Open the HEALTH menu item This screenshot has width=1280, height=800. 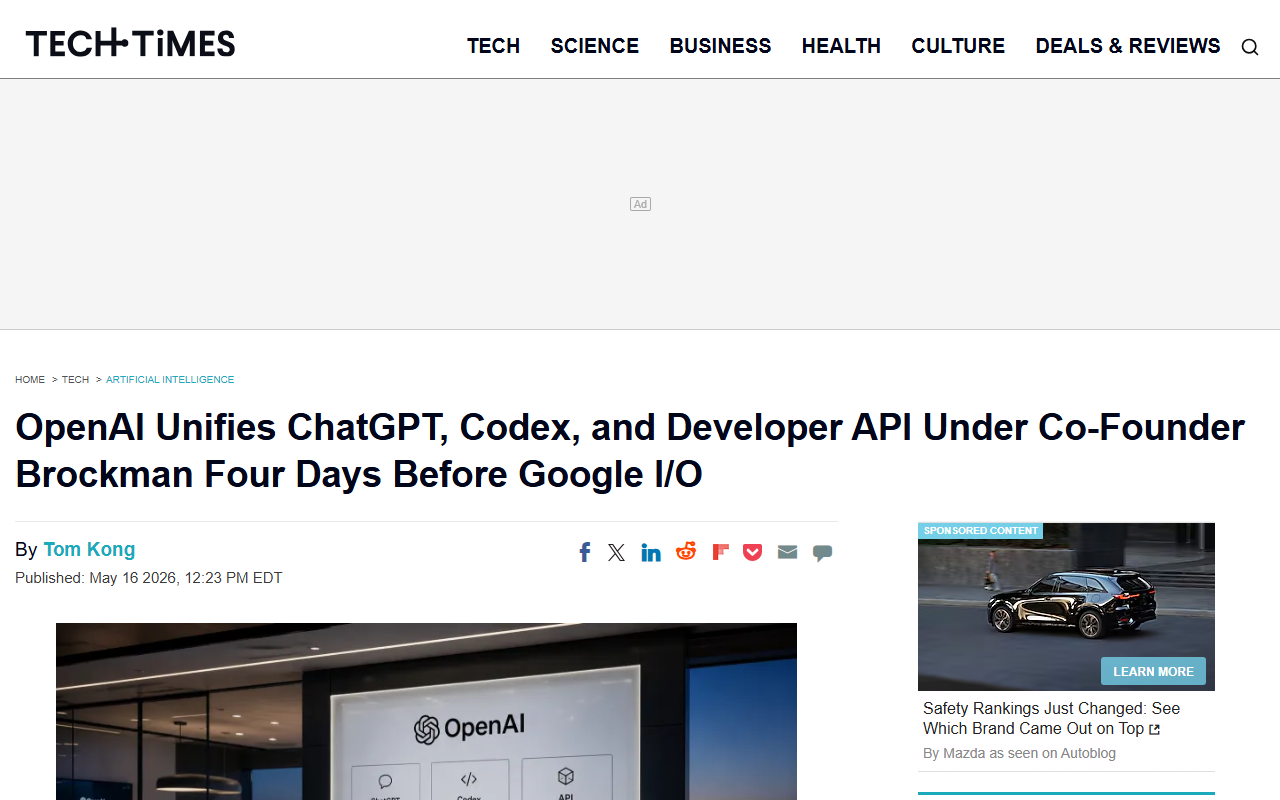(841, 46)
